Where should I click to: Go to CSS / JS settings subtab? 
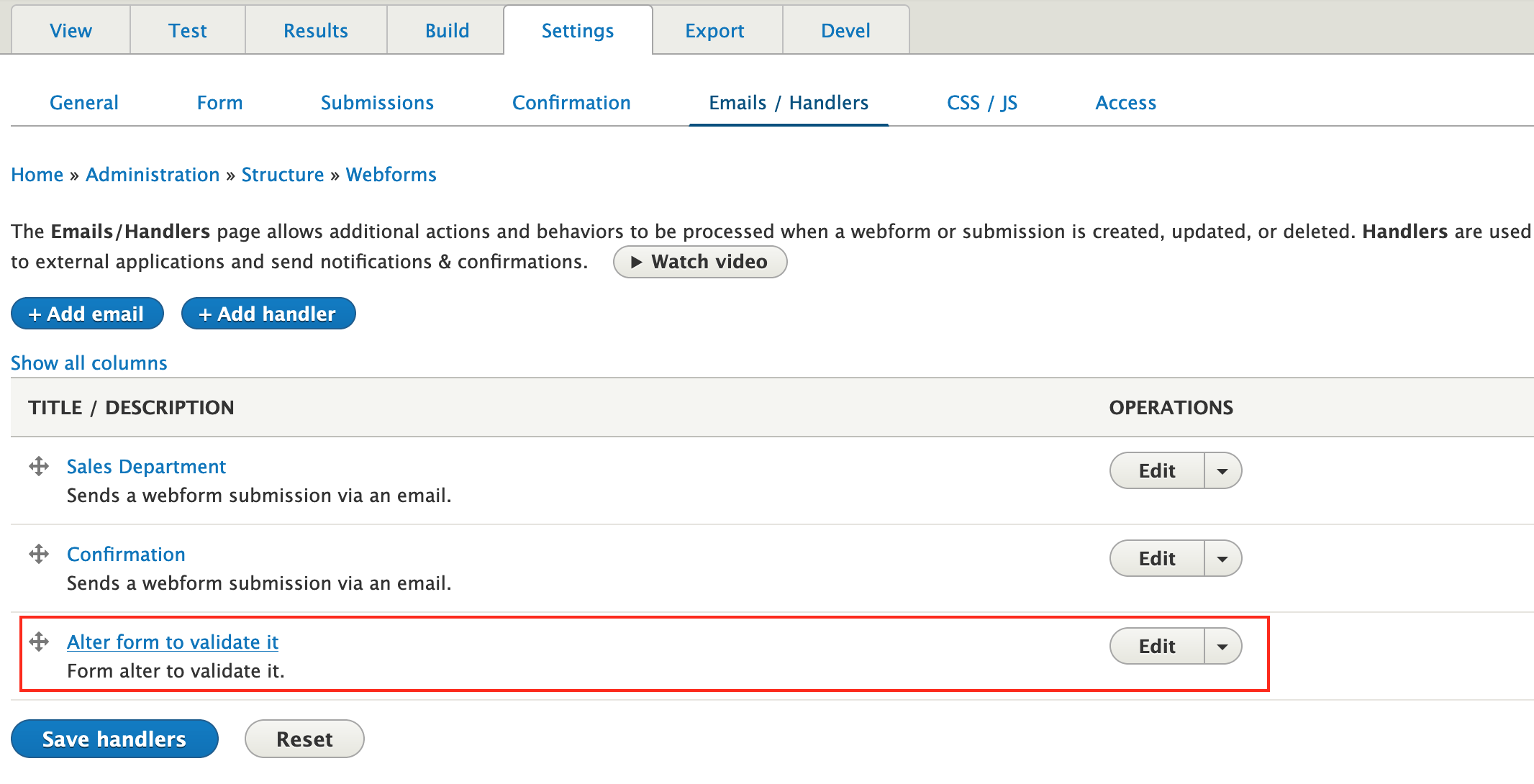coord(981,103)
